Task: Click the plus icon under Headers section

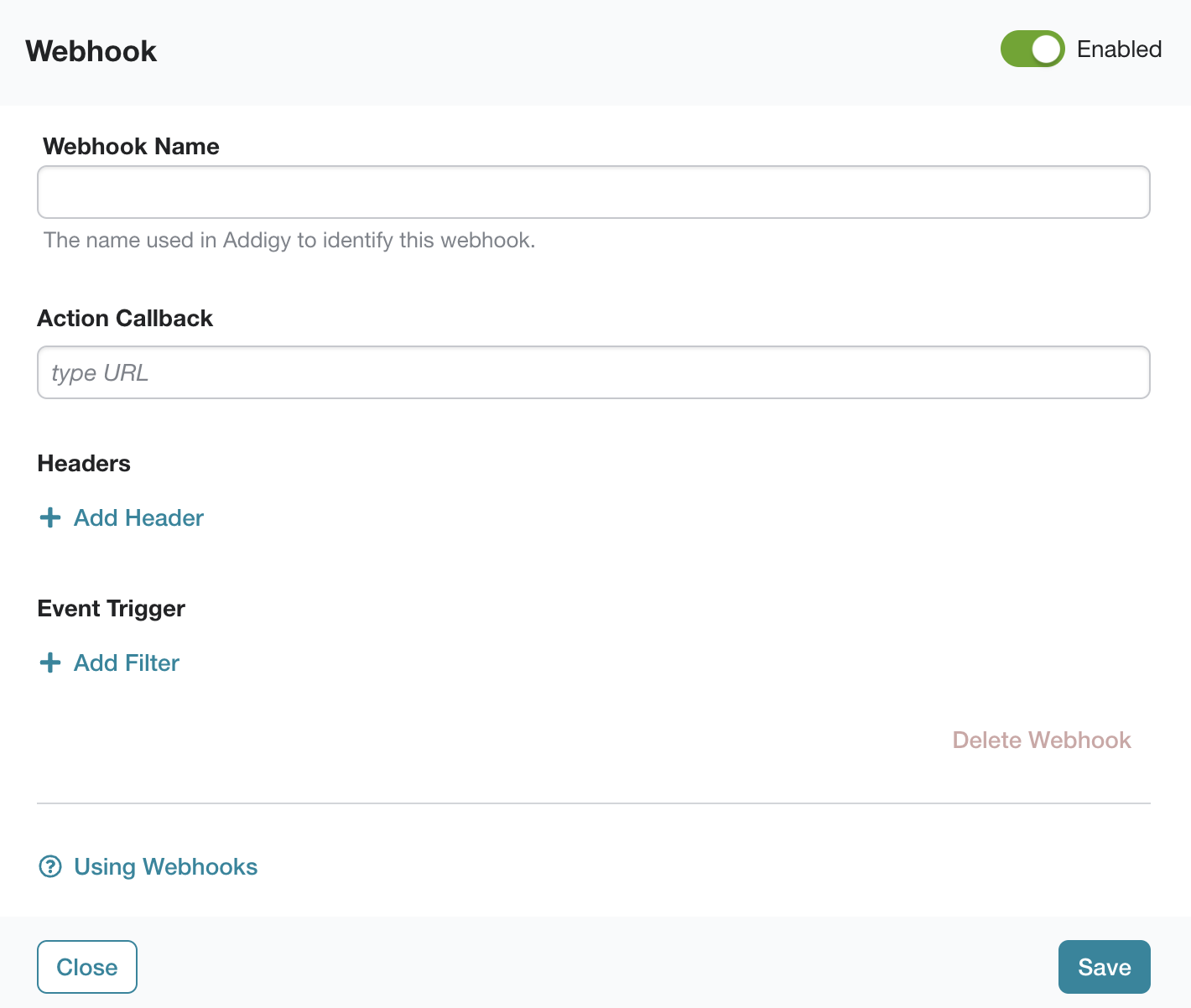Action: [x=50, y=517]
